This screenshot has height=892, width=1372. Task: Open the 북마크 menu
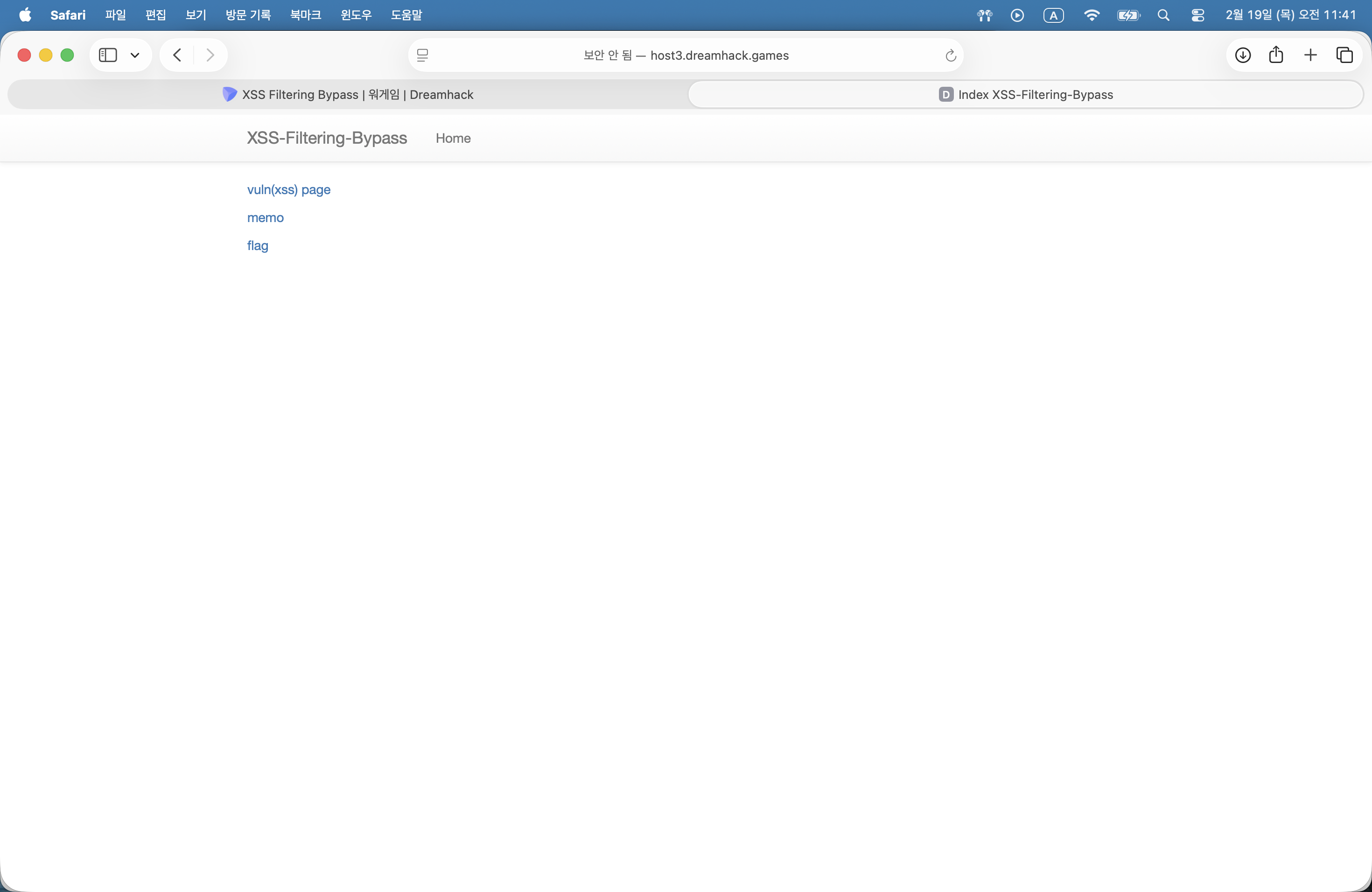tap(306, 15)
